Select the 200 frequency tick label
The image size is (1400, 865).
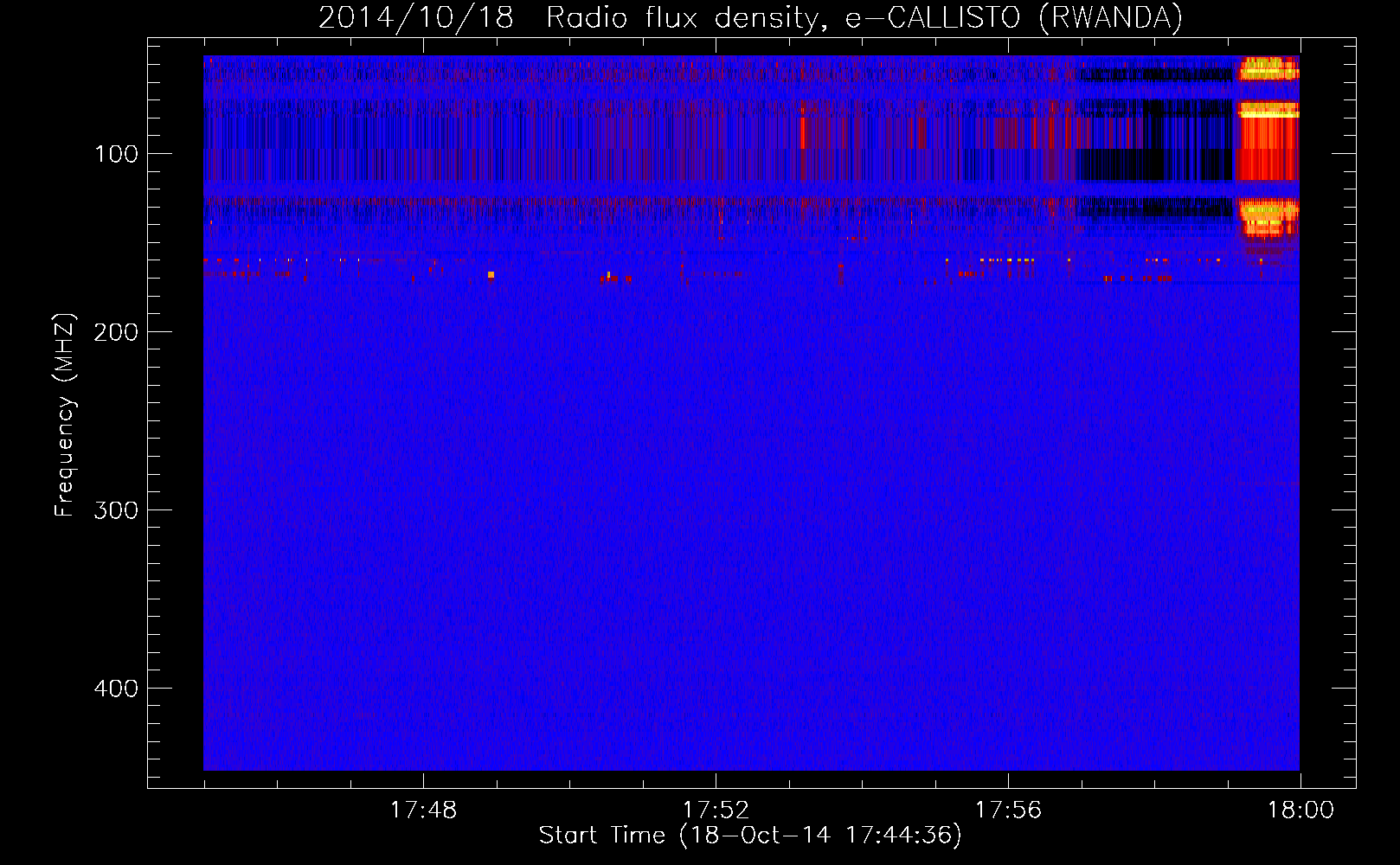[x=116, y=332]
